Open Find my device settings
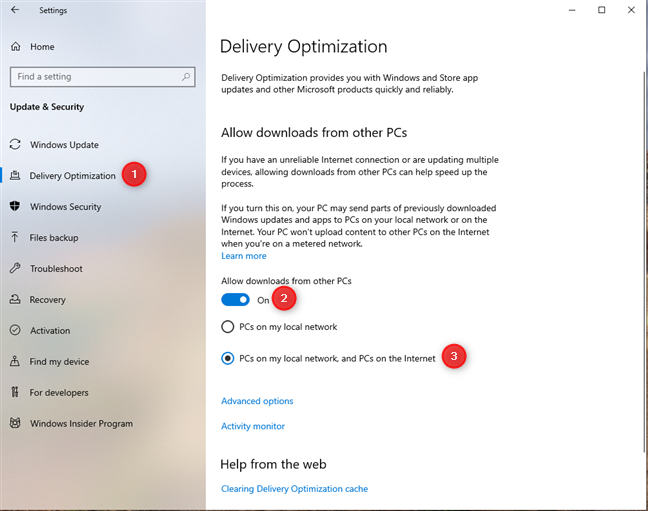This screenshot has width=648, height=511. [x=59, y=362]
